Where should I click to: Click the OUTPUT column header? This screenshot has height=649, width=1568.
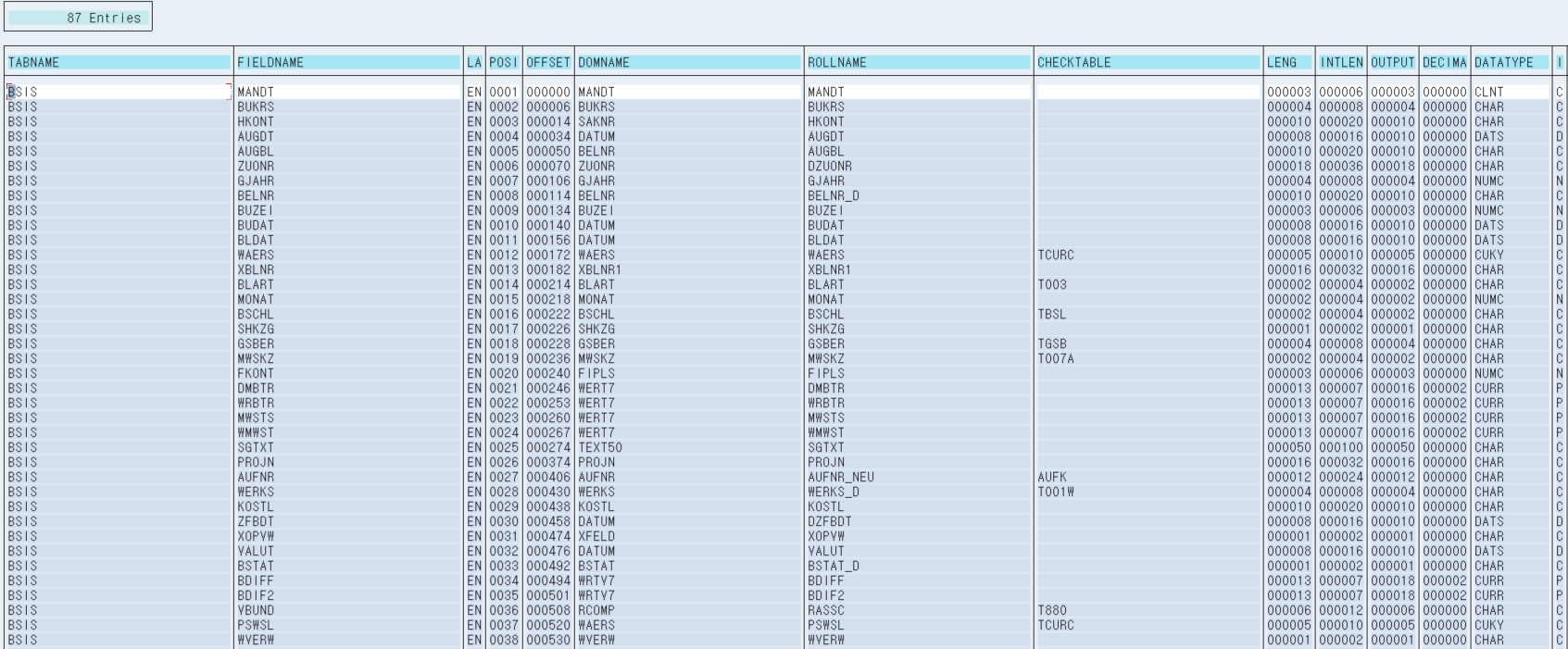tap(1394, 62)
